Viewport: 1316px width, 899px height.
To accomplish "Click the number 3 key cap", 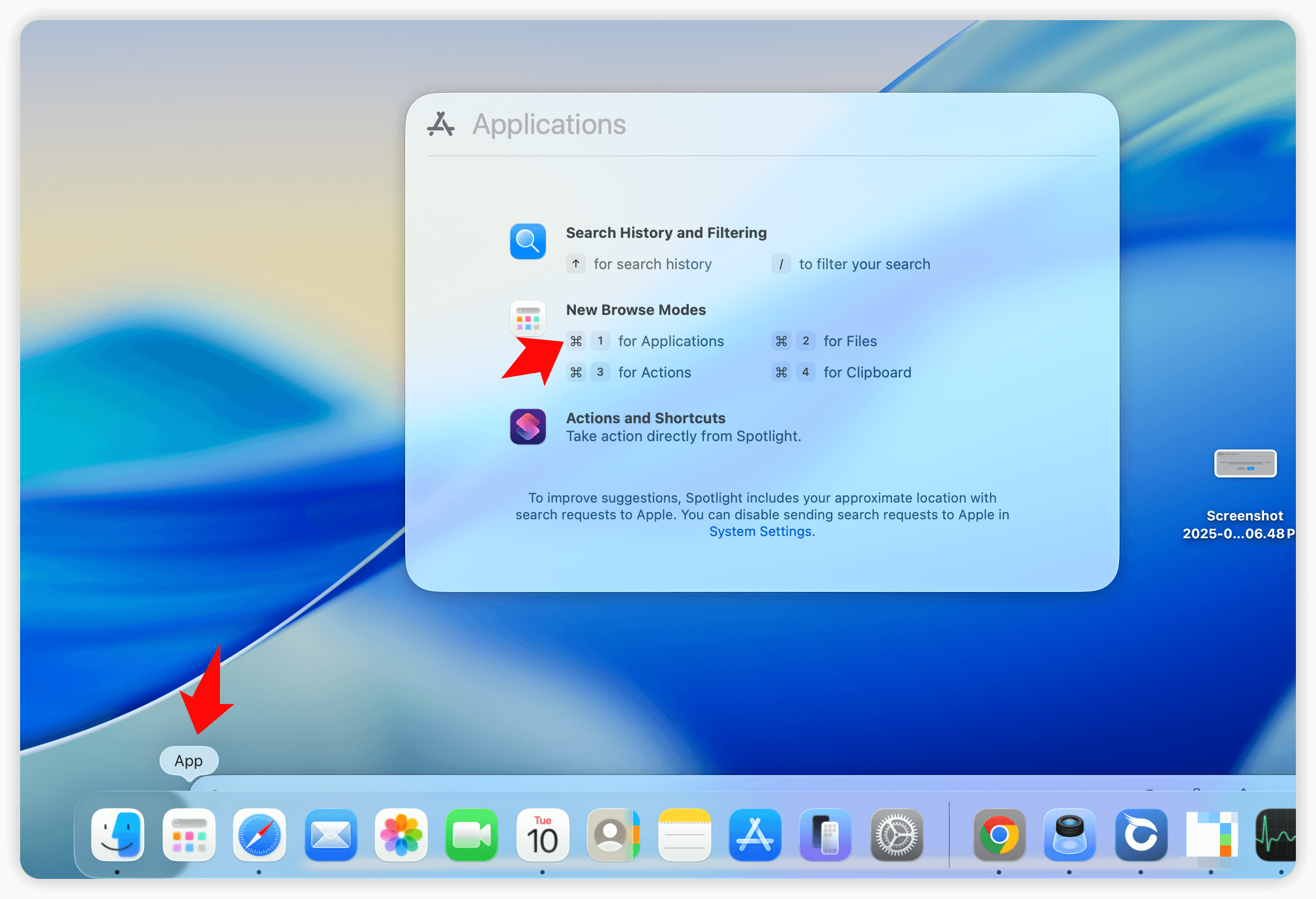I will point(601,372).
